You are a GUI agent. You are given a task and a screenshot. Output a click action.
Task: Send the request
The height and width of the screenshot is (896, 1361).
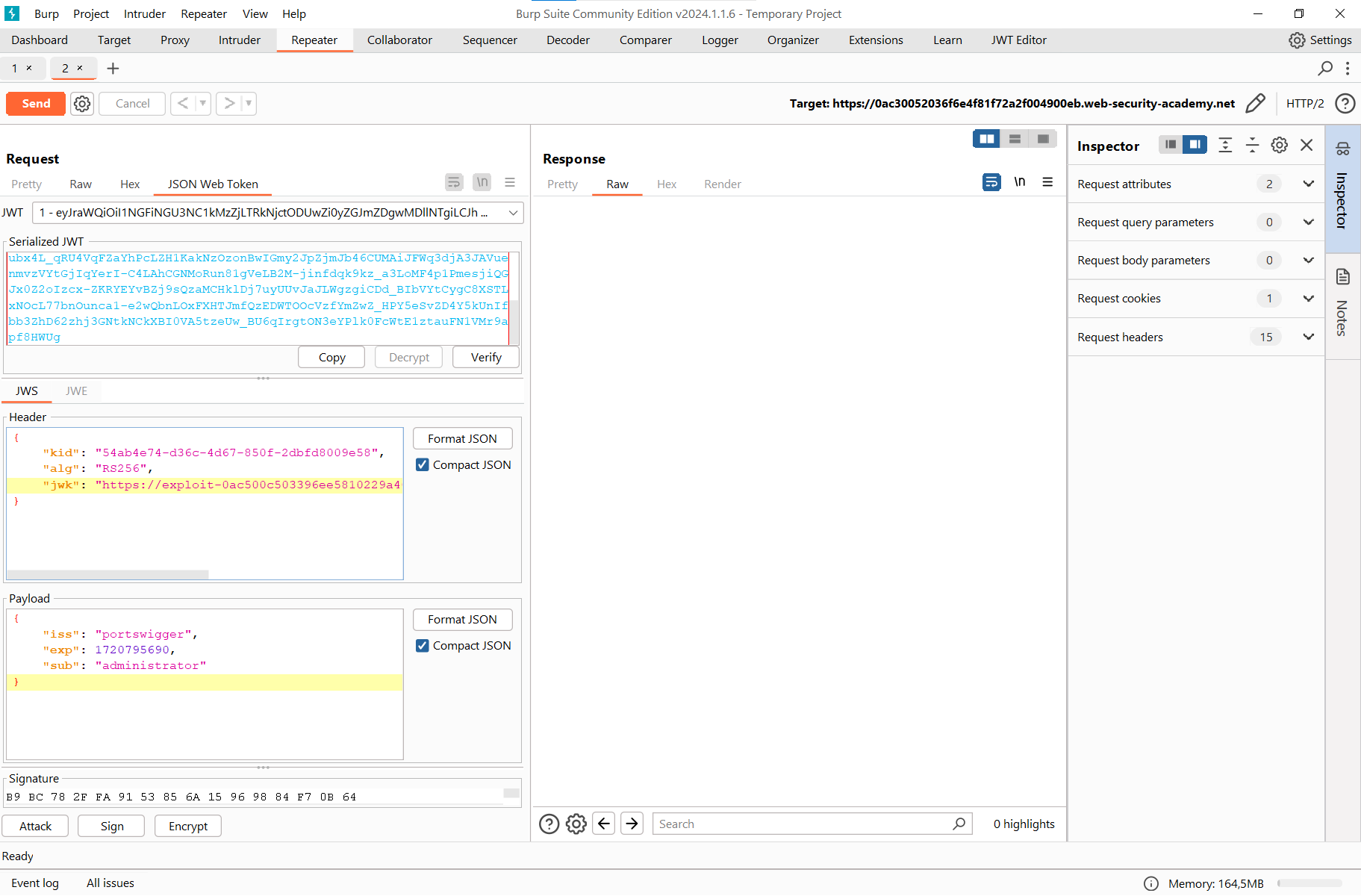[x=36, y=103]
